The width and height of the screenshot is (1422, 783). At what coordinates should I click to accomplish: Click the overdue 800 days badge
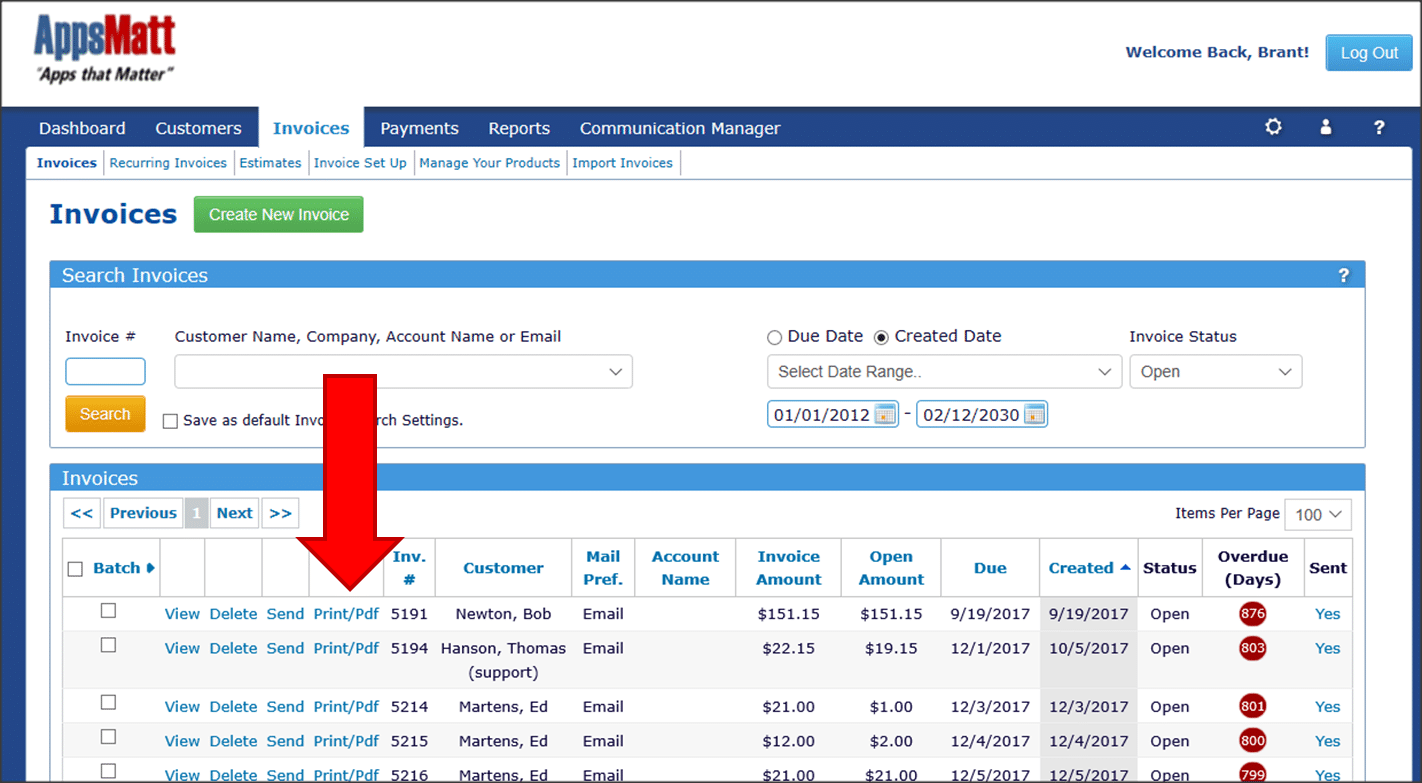point(1252,741)
